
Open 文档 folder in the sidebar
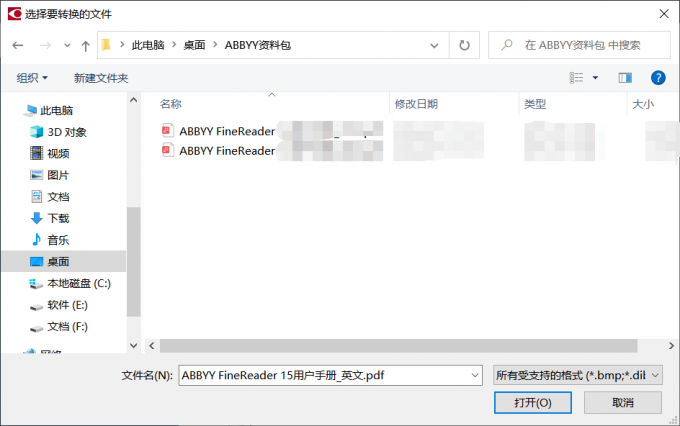(58, 197)
